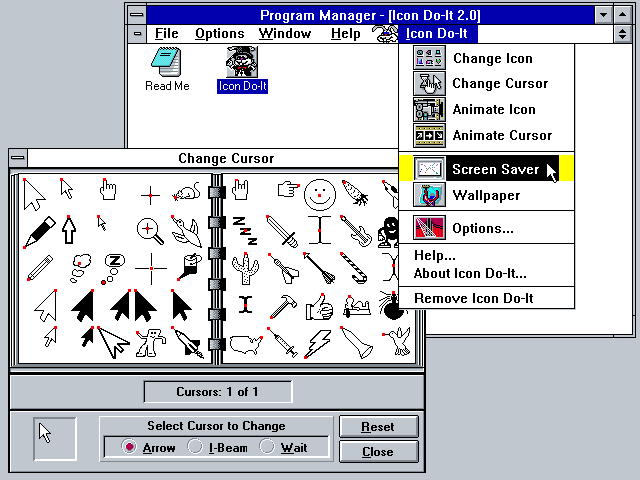
Task: Open the Window menu
Action: pos(285,34)
